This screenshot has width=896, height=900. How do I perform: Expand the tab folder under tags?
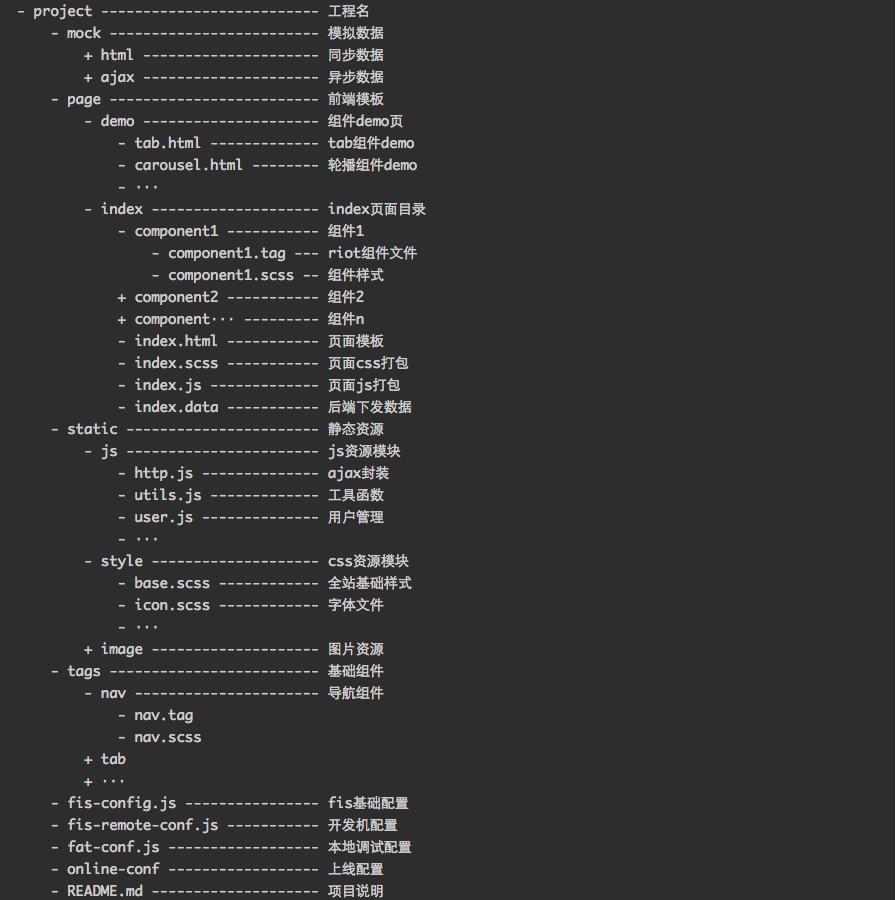pos(89,759)
